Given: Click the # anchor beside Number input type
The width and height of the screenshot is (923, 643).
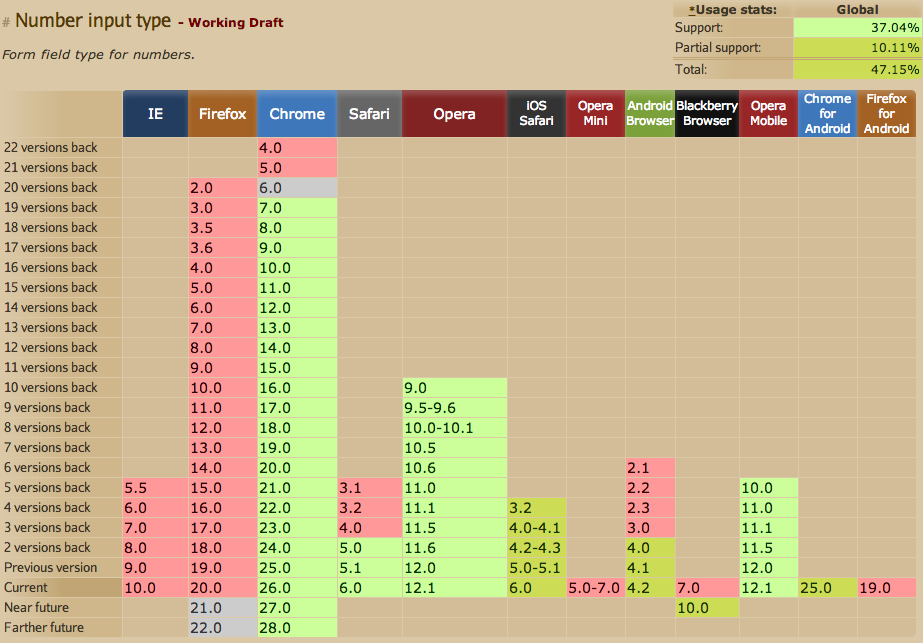Looking at the screenshot, I should [x=6, y=23].
